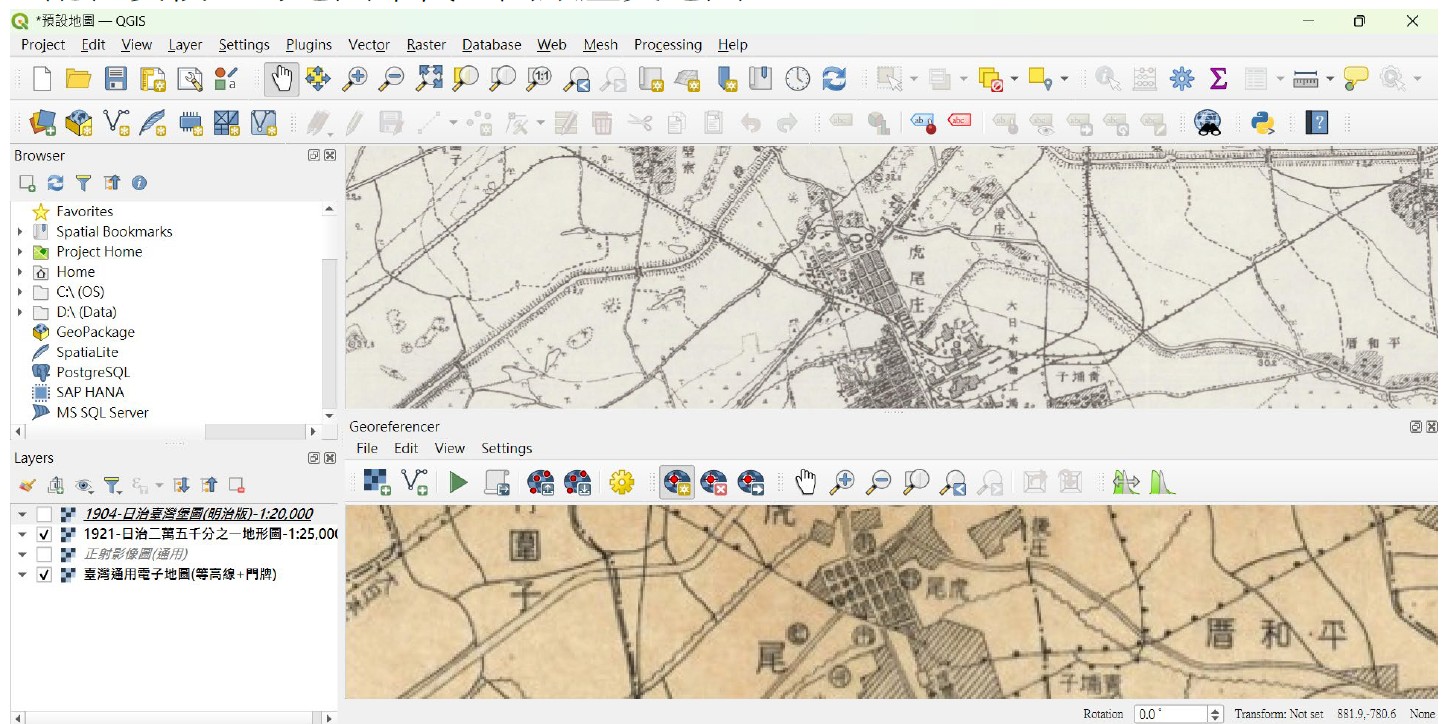This screenshot has width=1446, height=724.
Task: Open Georeferencer File menu
Action: coord(367,448)
